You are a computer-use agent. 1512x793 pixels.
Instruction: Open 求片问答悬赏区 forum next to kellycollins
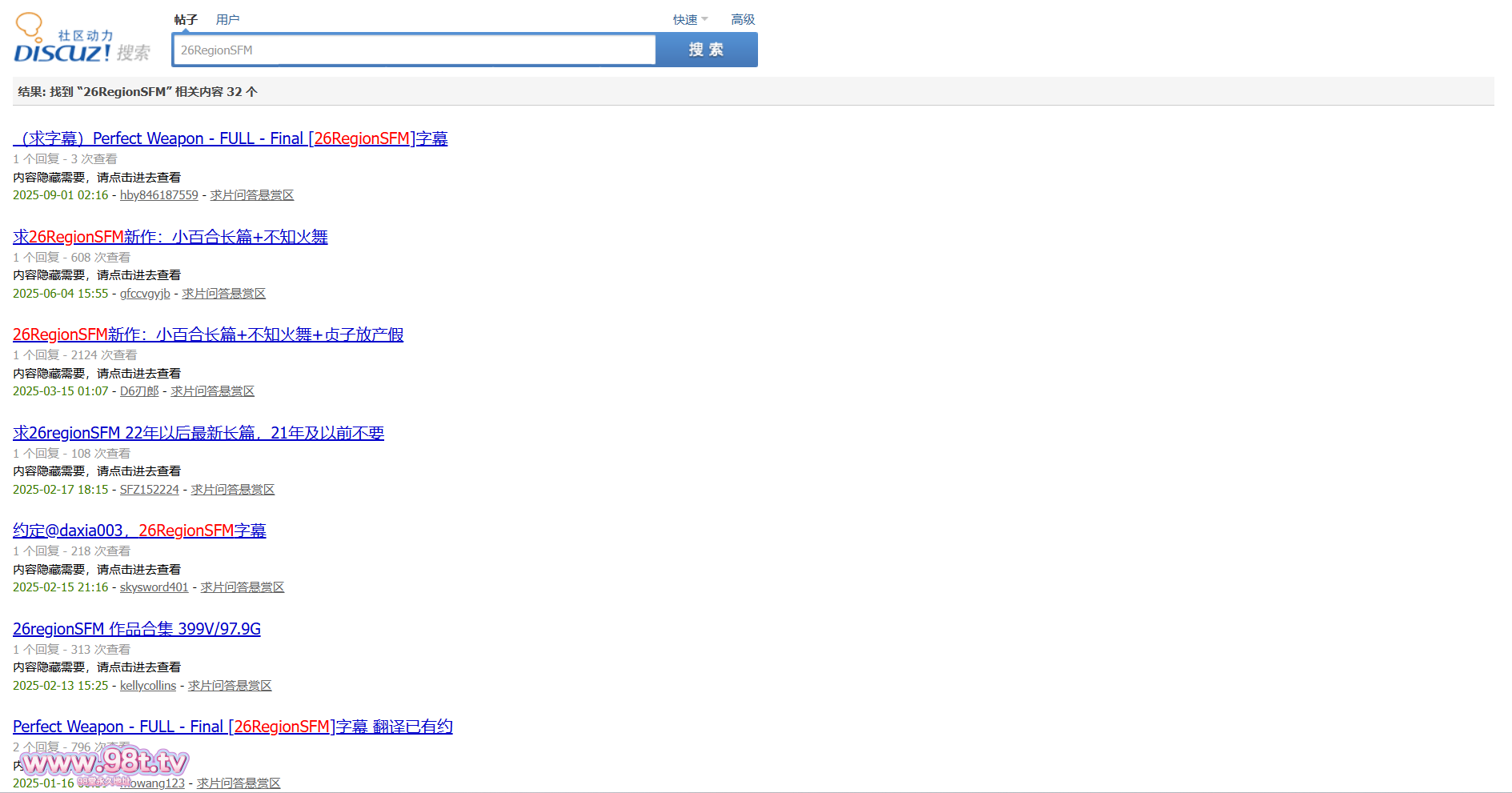coord(230,686)
